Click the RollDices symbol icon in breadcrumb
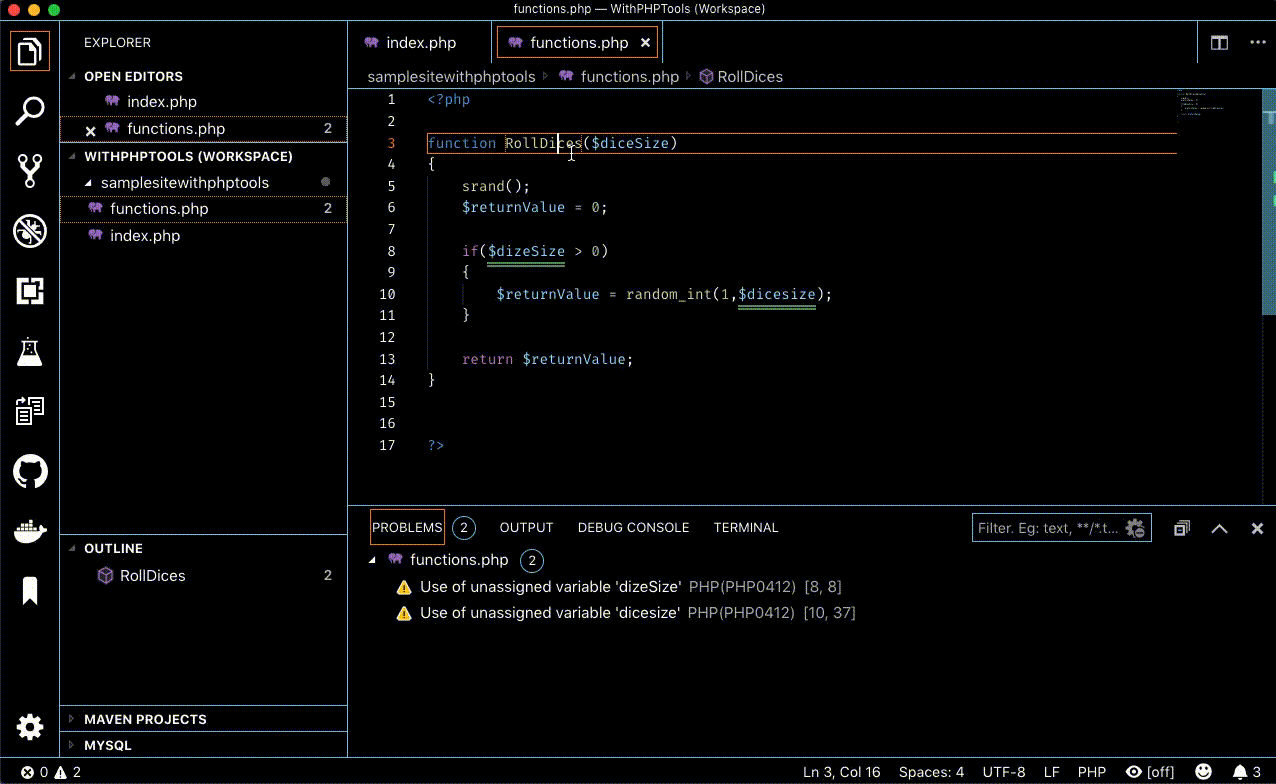Viewport: 1276px width, 784px height. click(706, 76)
